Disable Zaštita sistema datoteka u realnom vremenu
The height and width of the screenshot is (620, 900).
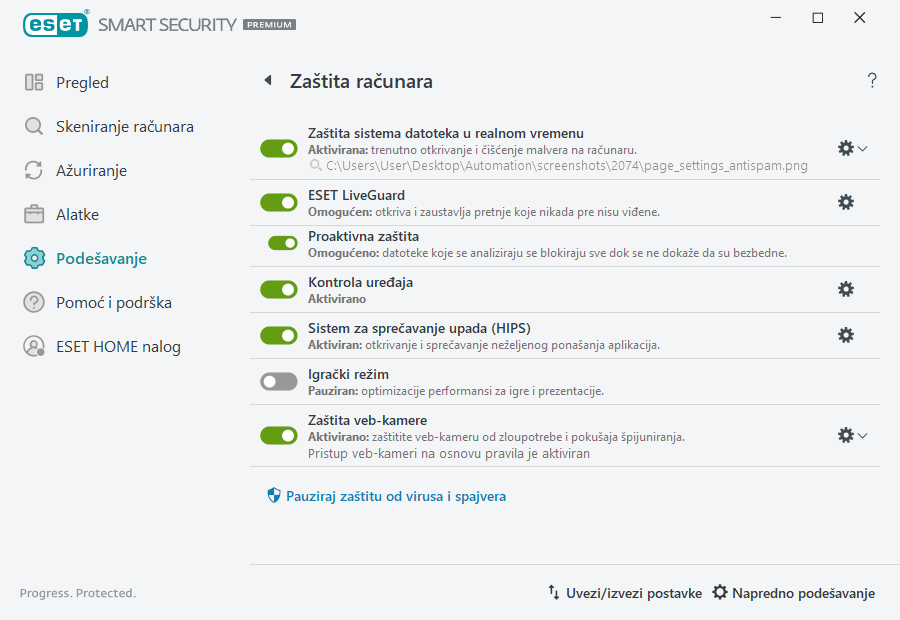pos(278,148)
